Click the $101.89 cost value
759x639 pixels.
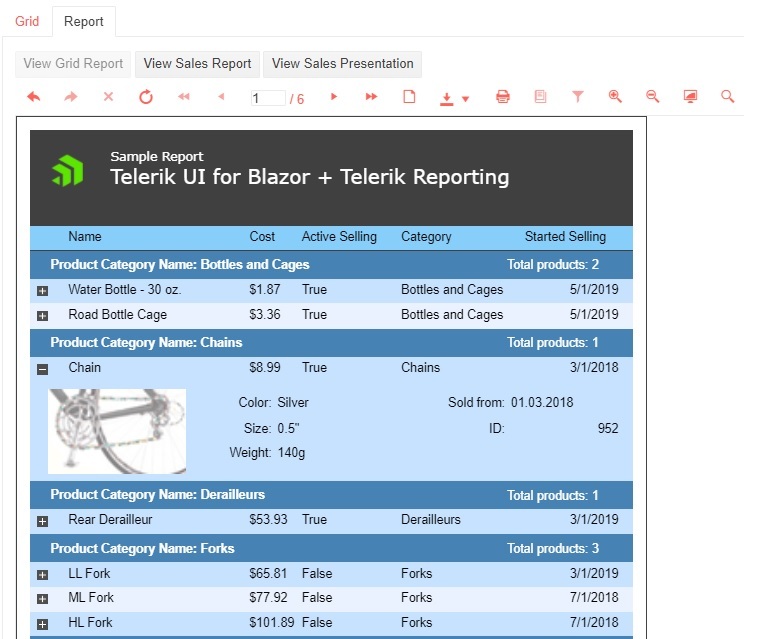[x=272, y=622]
